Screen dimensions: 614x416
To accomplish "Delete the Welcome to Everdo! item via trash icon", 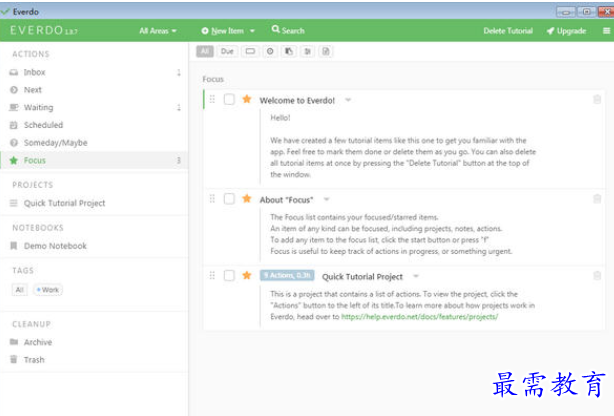I will 597,99.
